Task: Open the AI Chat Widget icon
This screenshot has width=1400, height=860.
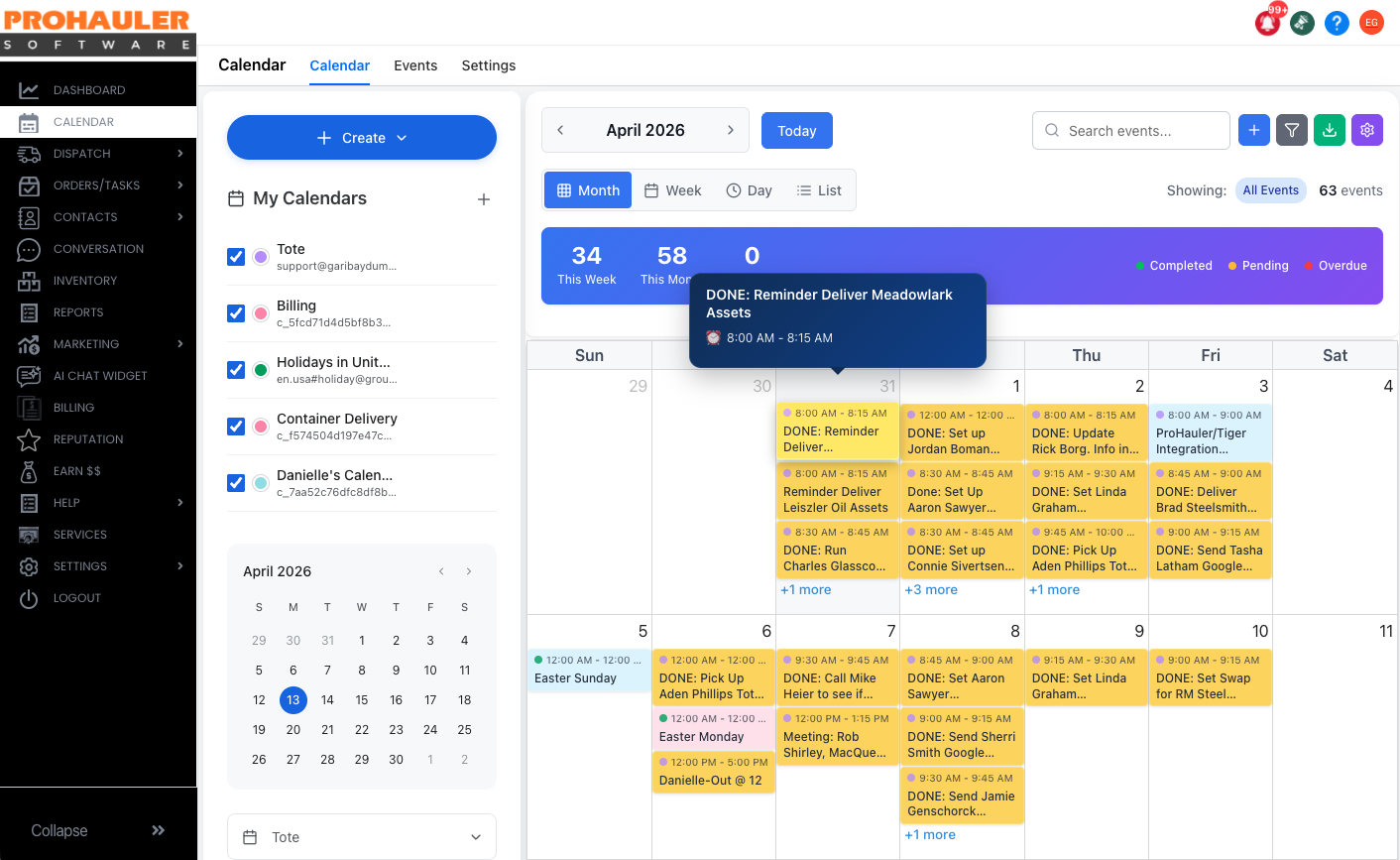Action: click(29, 376)
